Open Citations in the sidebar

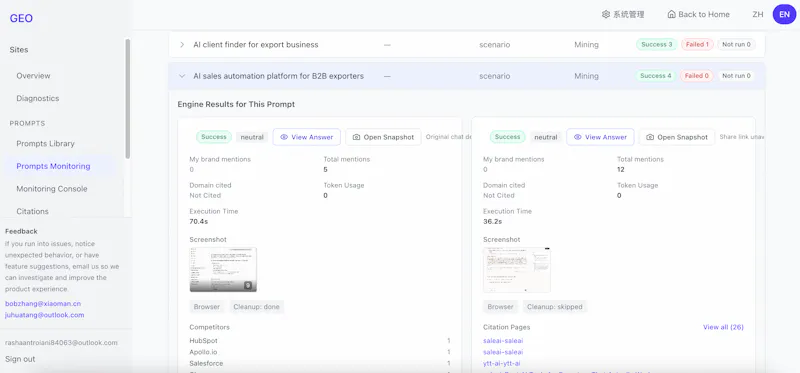pos(32,211)
